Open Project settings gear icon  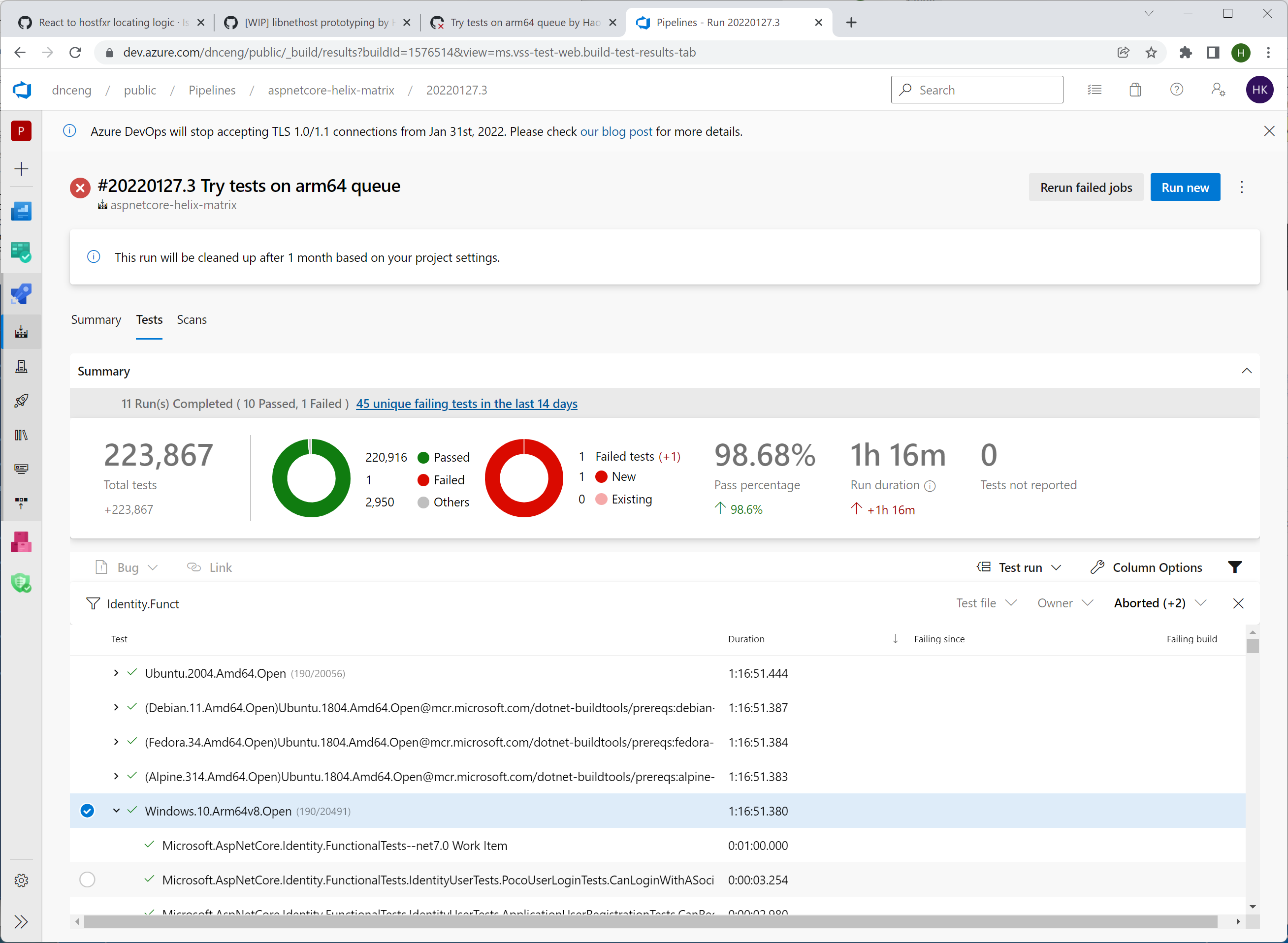[21, 880]
